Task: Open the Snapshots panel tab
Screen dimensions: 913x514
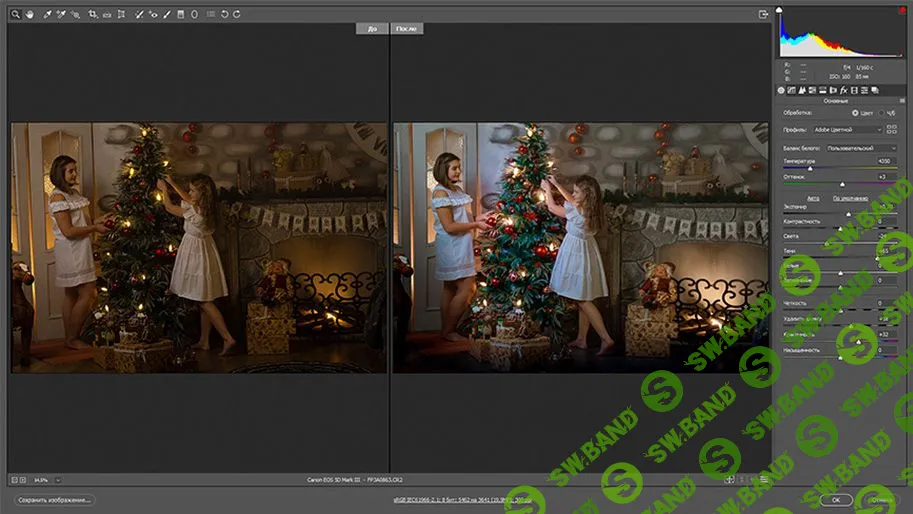Action: [x=875, y=90]
